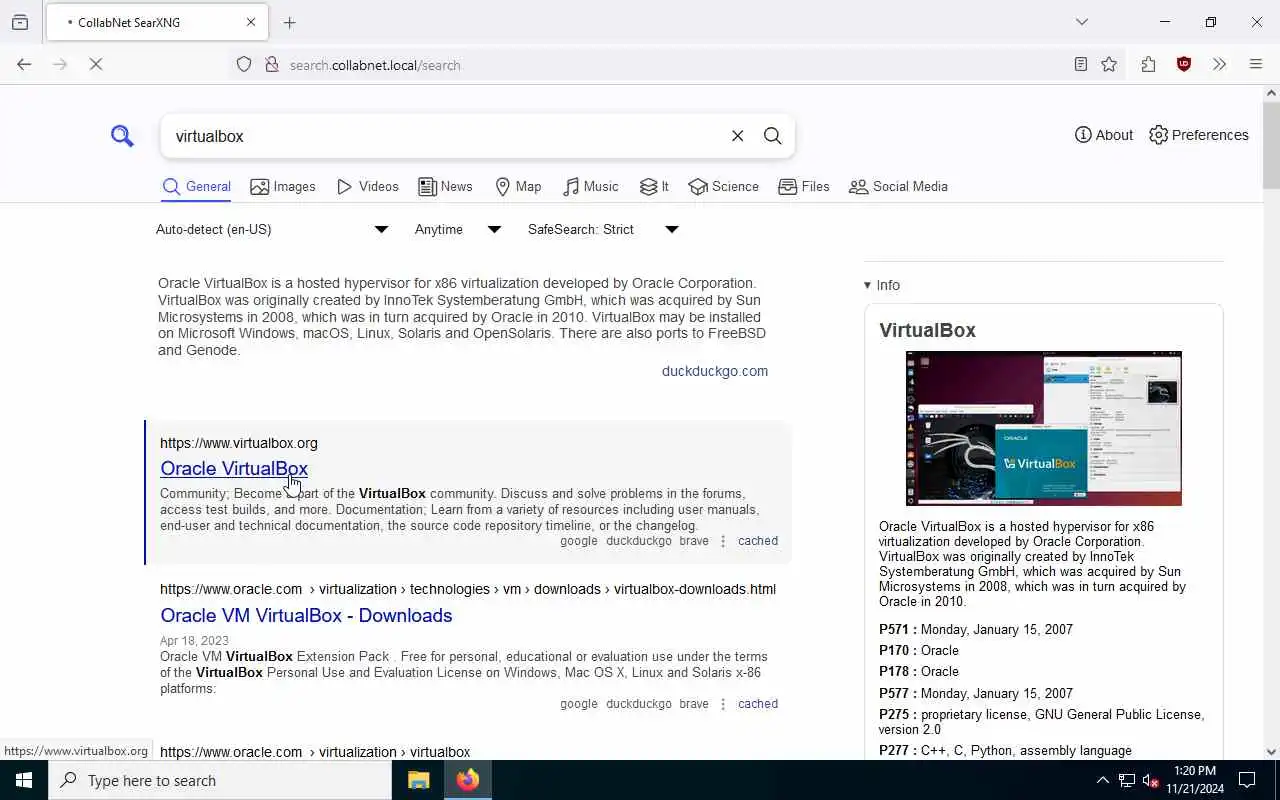The image size is (1280, 800).
Task: Open the About page
Action: [1104, 135]
